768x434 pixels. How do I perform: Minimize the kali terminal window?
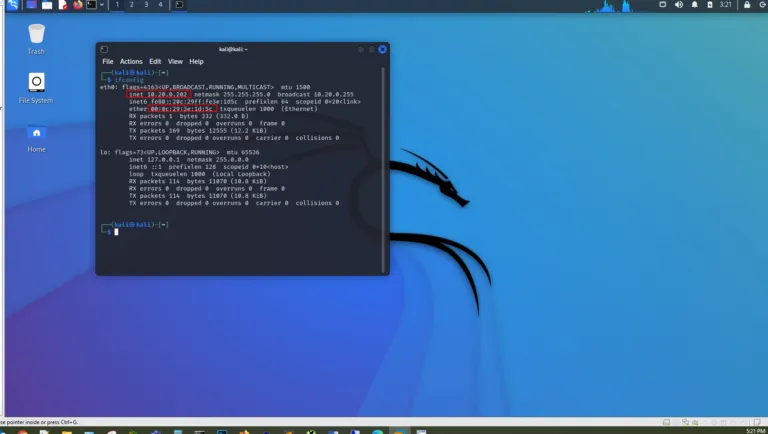coord(361,49)
